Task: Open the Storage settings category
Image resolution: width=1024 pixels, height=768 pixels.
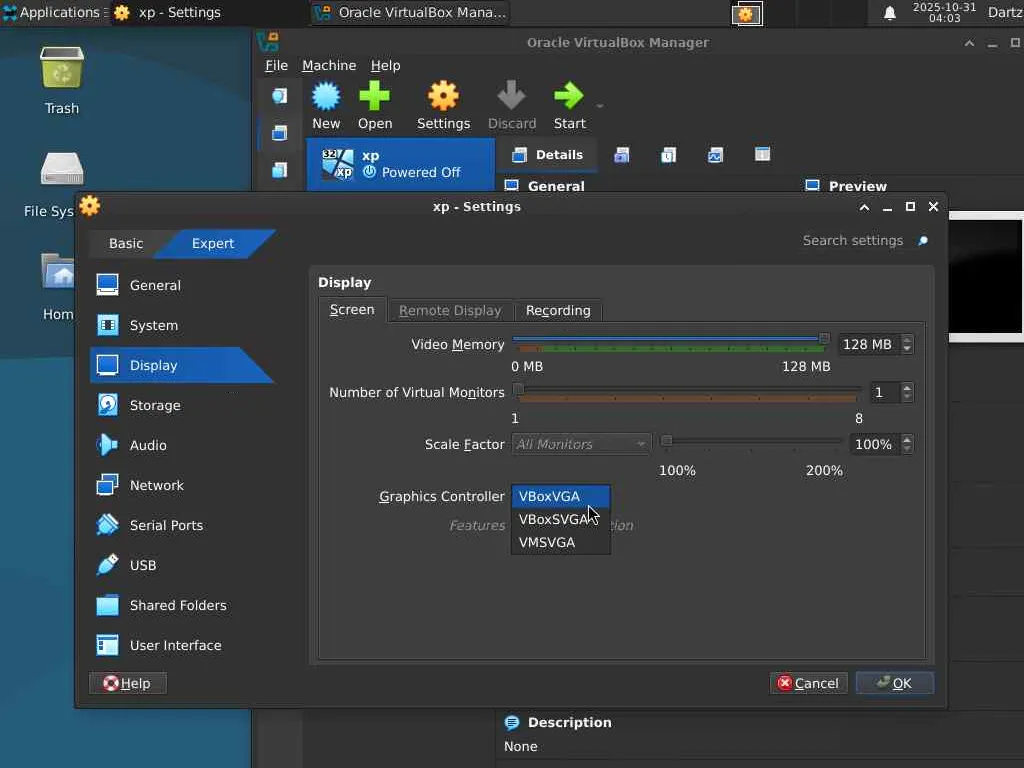Action: 182,405
